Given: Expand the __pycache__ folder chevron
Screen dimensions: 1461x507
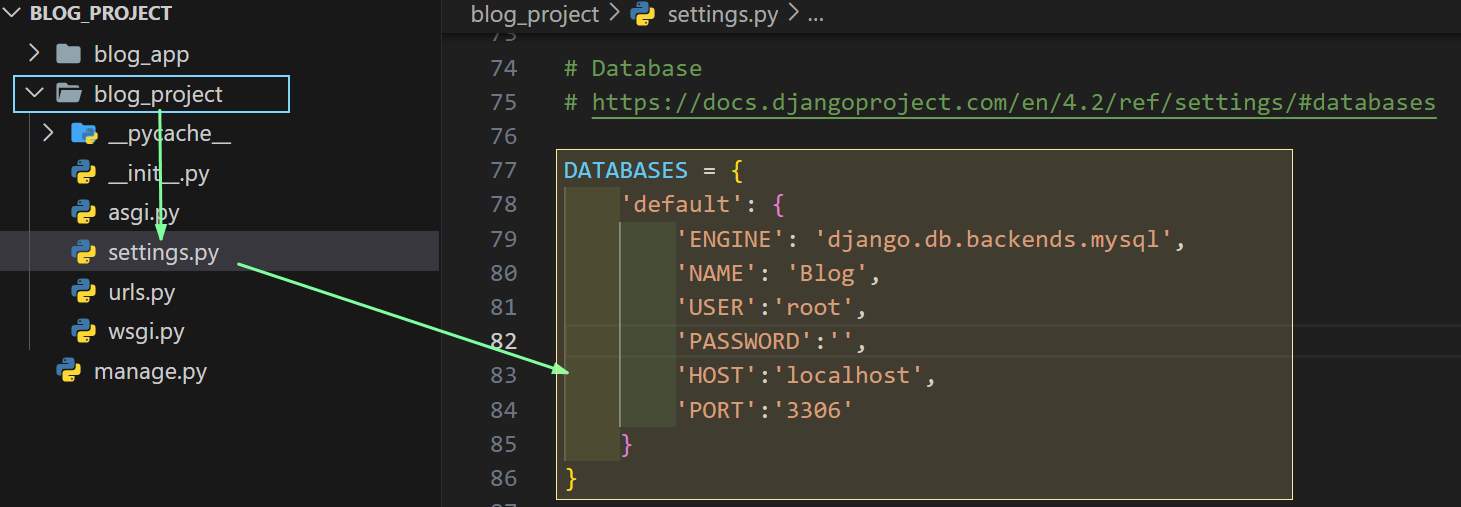Looking at the screenshot, I should pyautogui.click(x=50, y=133).
